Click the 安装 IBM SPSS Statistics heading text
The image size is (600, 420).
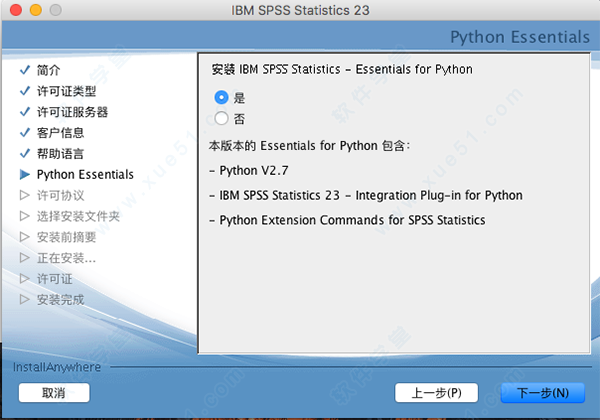click(342, 69)
